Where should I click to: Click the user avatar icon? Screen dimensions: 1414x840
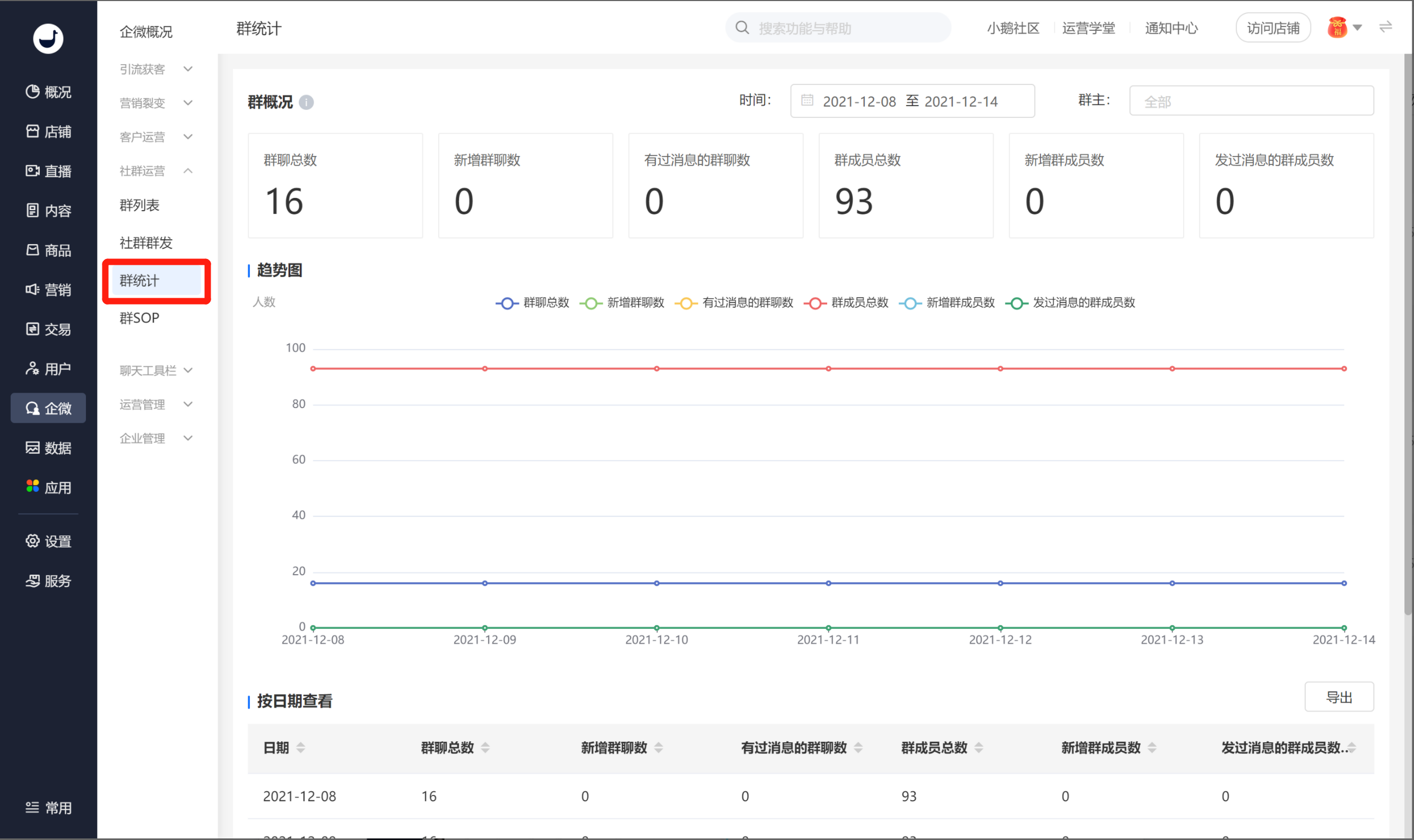click(1337, 27)
